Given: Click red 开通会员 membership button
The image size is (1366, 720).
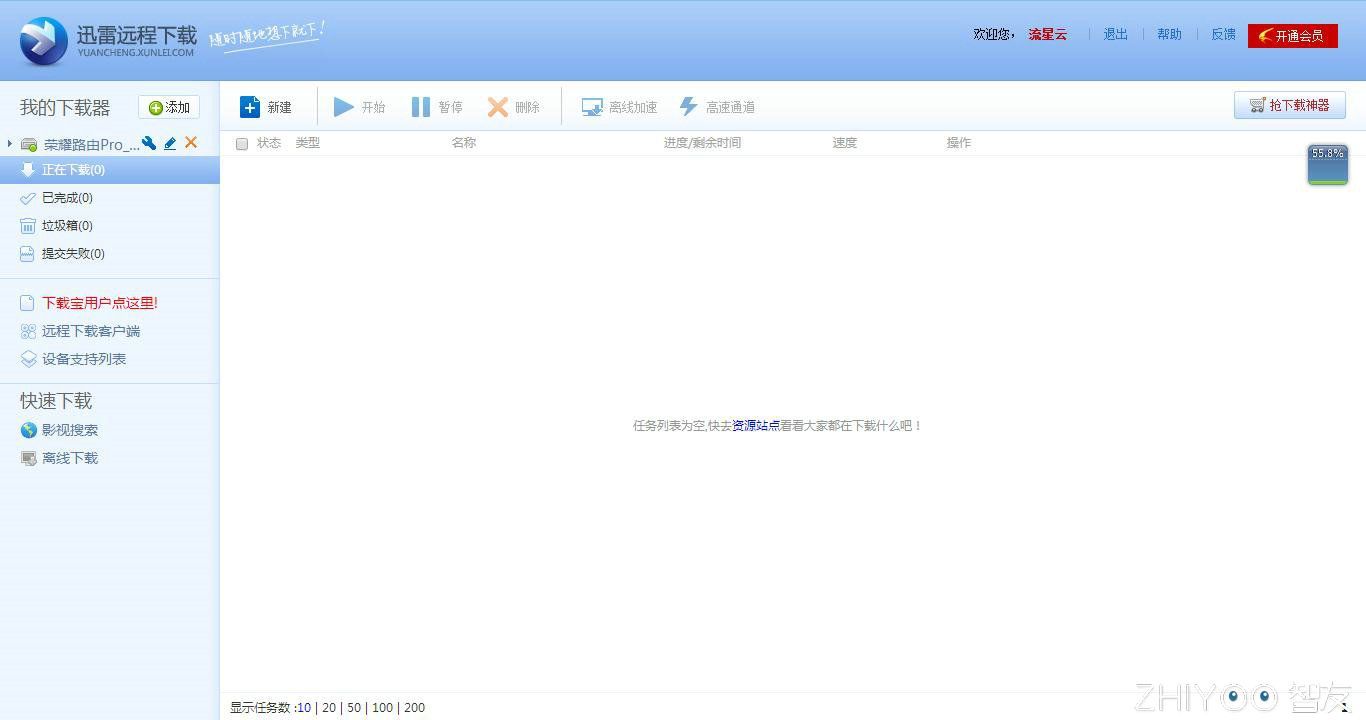Looking at the screenshot, I should [1293, 36].
